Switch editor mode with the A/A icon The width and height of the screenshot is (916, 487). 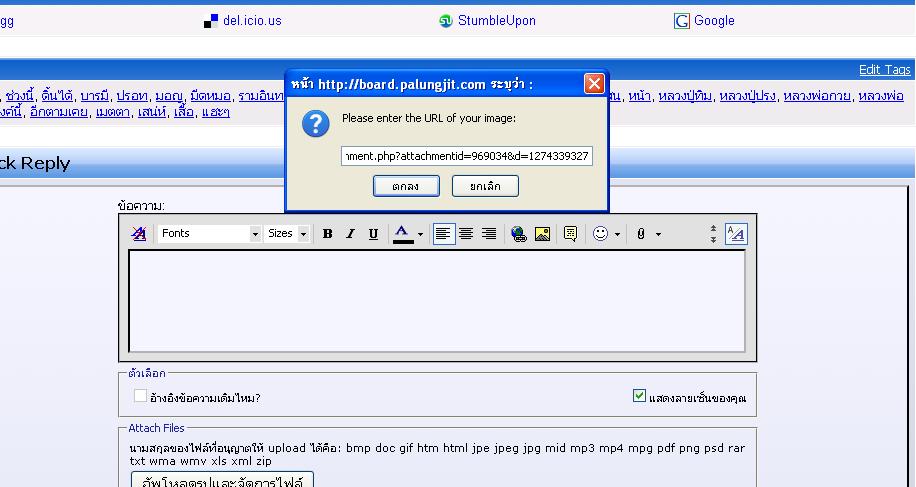[735, 234]
